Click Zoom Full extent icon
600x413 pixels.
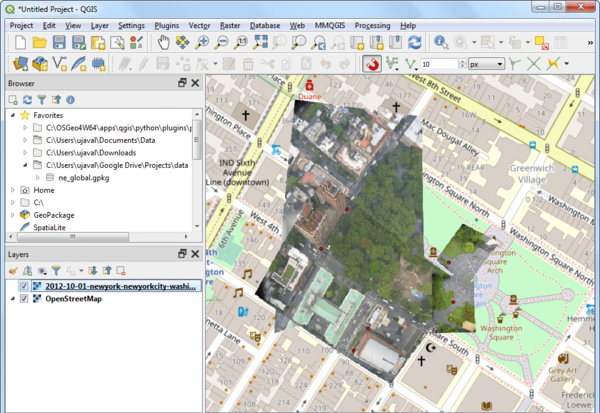[260, 42]
